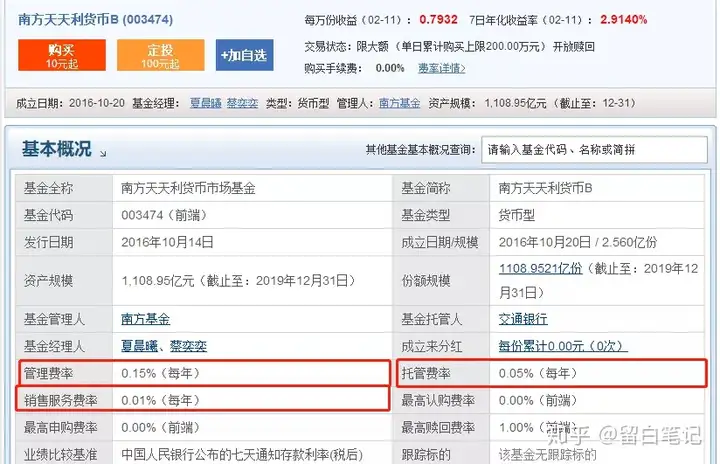Select the 购买手续费 0.00% value

pyautogui.click(x=390, y=68)
